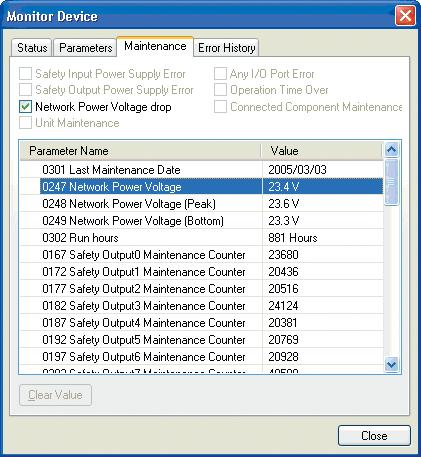The width and height of the screenshot is (421, 457).
Task: Select 0197 Safety Output6 Maintenance Counter row
Action: [x=201, y=357]
